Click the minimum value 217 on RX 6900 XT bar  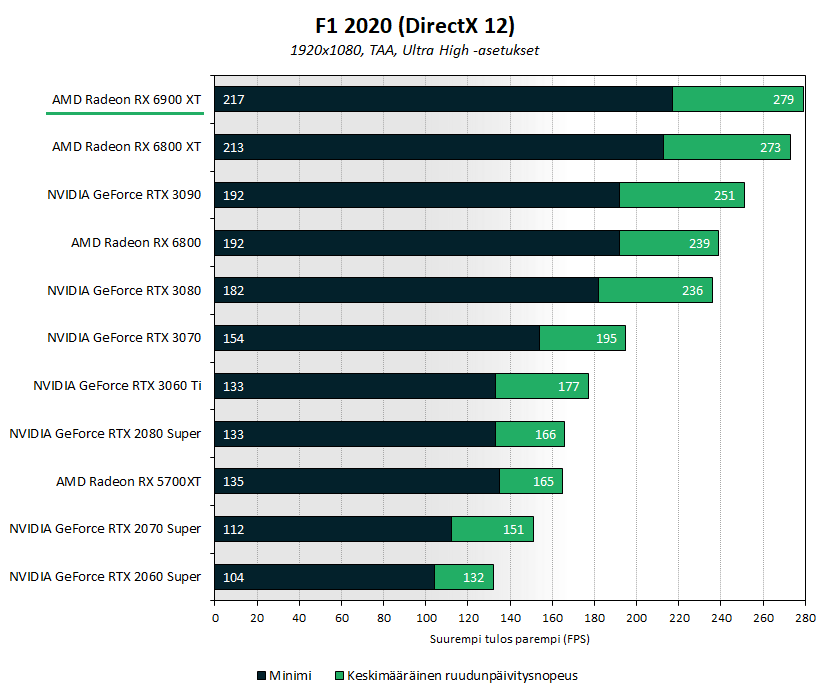[233, 99]
